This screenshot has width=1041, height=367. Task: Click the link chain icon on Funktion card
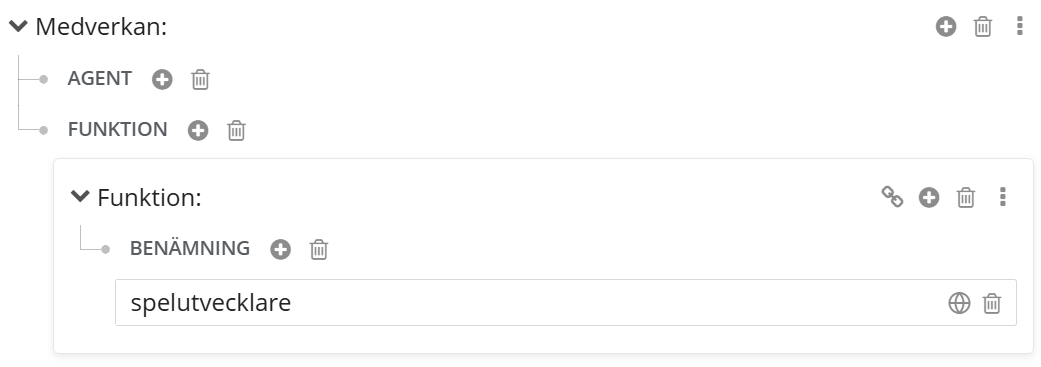point(892,197)
